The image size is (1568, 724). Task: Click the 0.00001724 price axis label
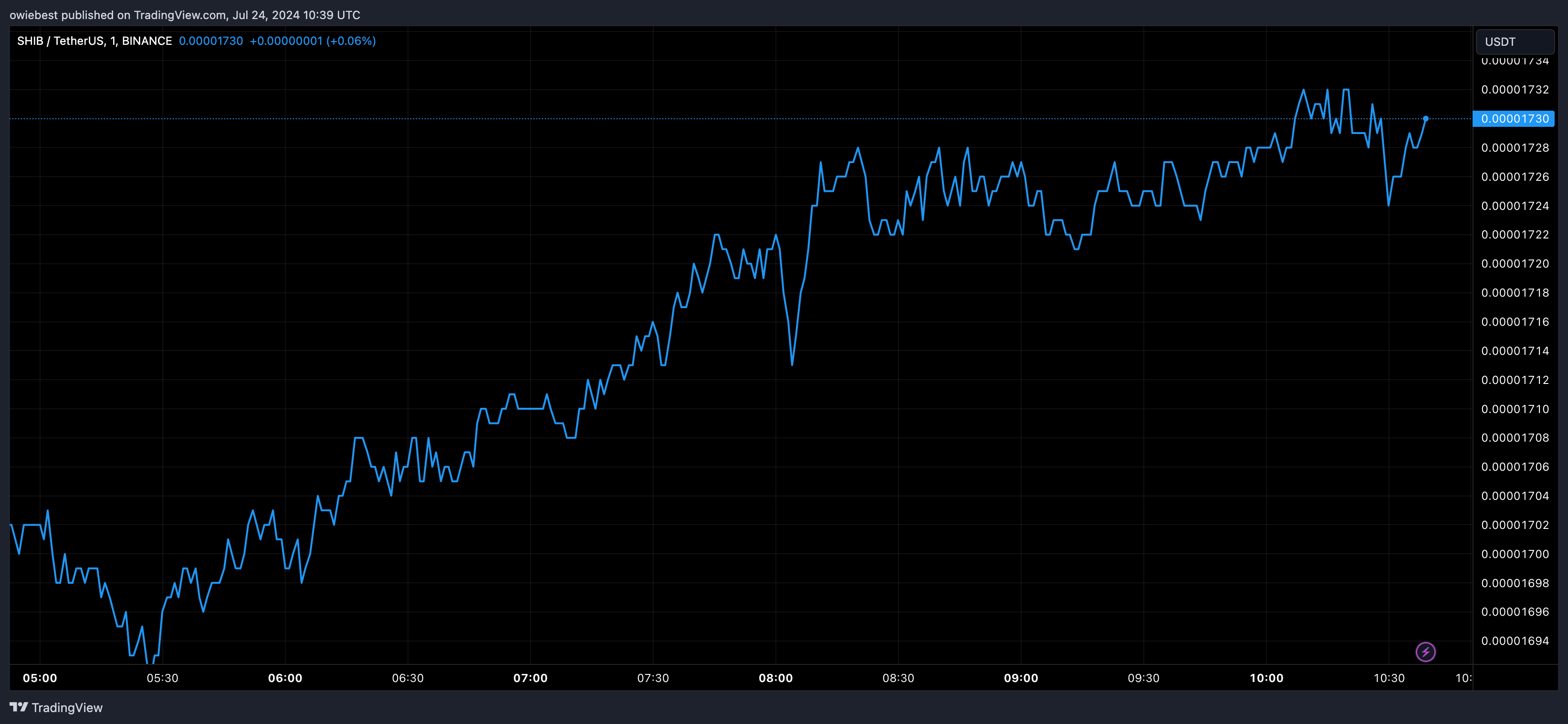click(x=1515, y=206)
